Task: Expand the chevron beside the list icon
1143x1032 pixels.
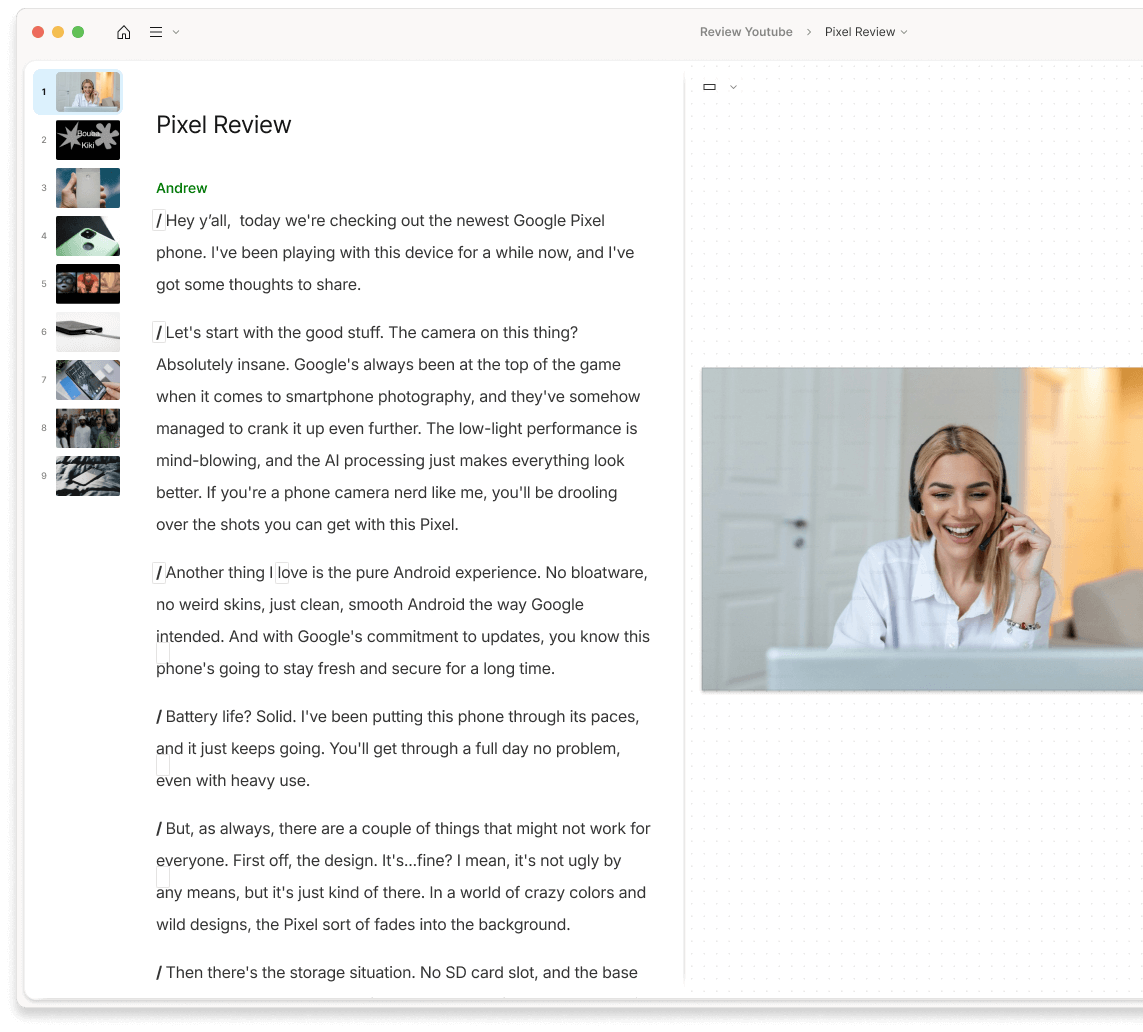Action: pos(176,32)
